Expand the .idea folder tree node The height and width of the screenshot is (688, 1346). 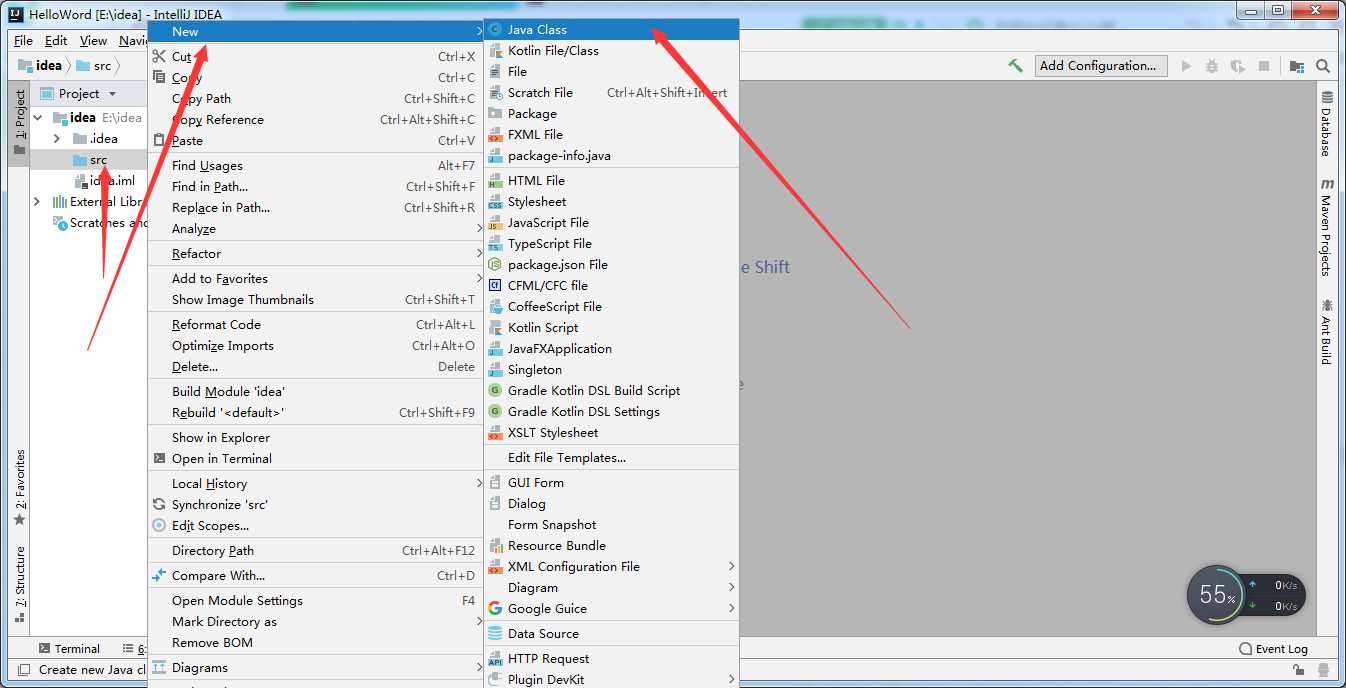coord(56,139)
